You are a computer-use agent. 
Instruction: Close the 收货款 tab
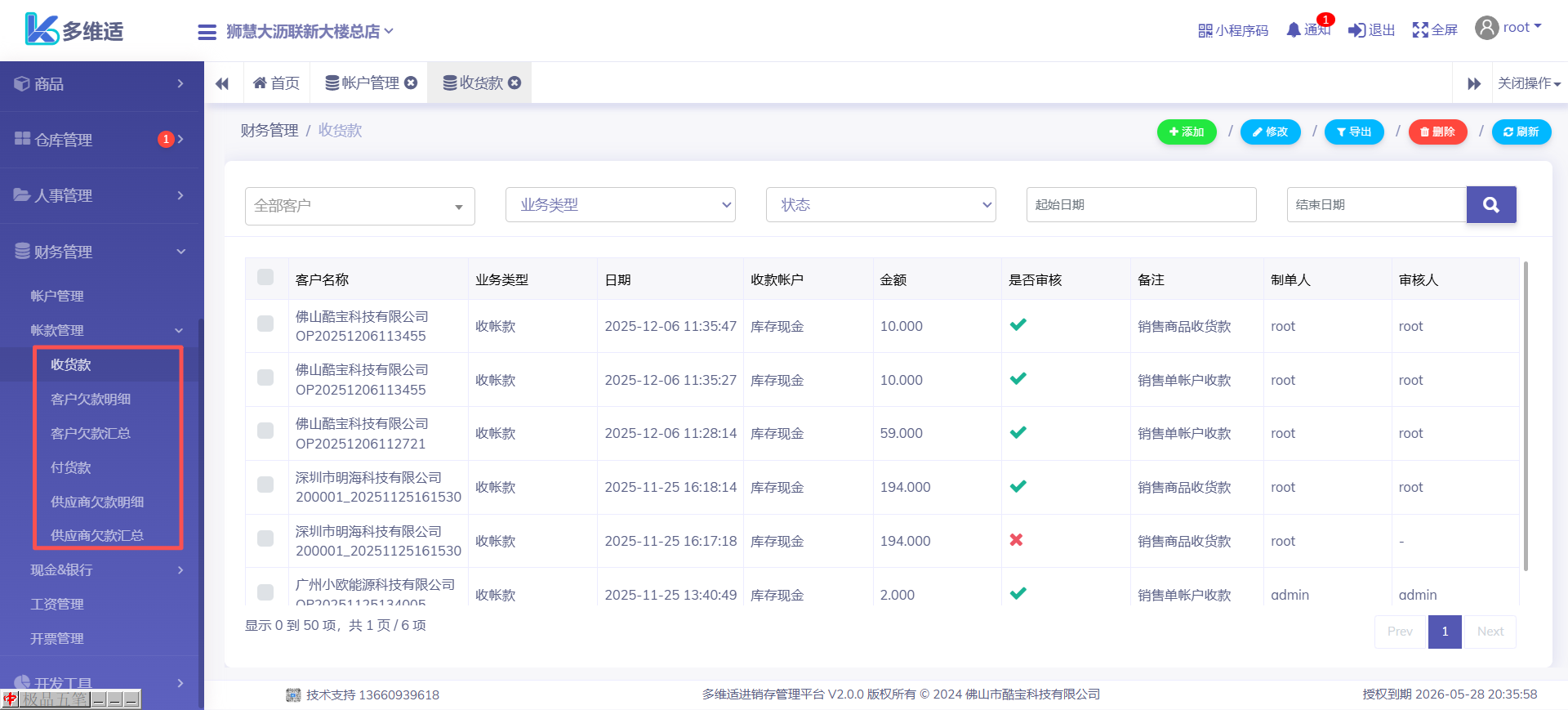tap(514, 83)
